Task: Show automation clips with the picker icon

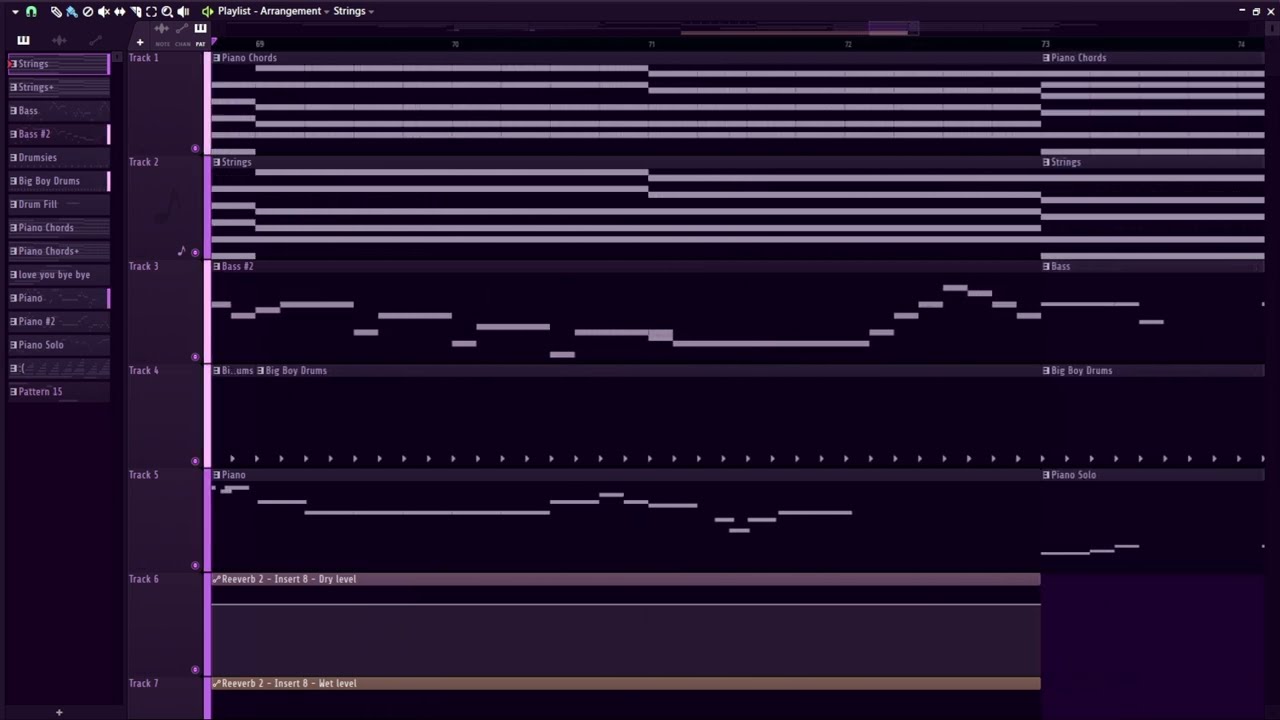Action: pyautogui.click(x=95, y=40)
